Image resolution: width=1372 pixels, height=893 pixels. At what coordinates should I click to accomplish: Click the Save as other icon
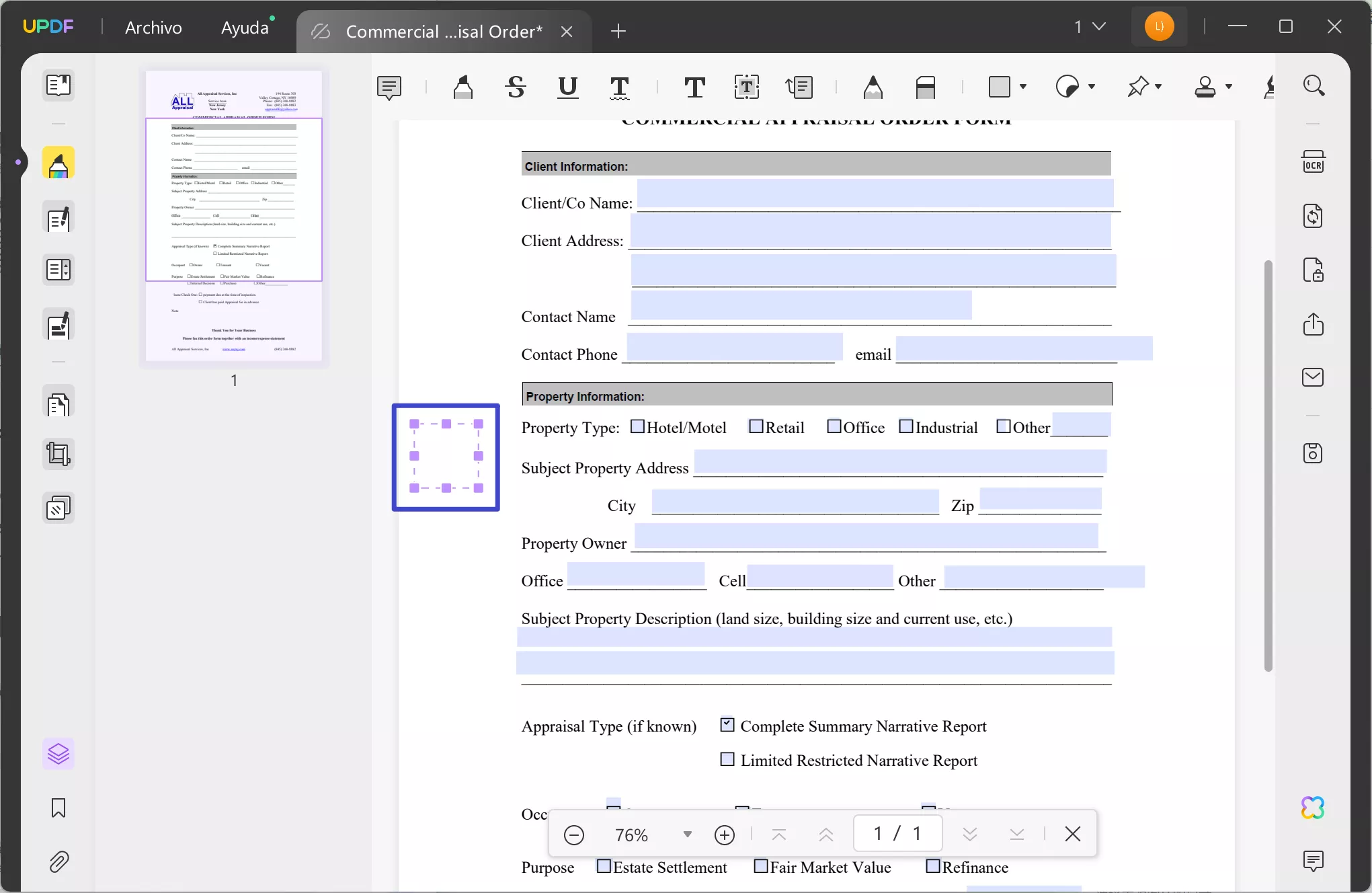[1314, 453]
